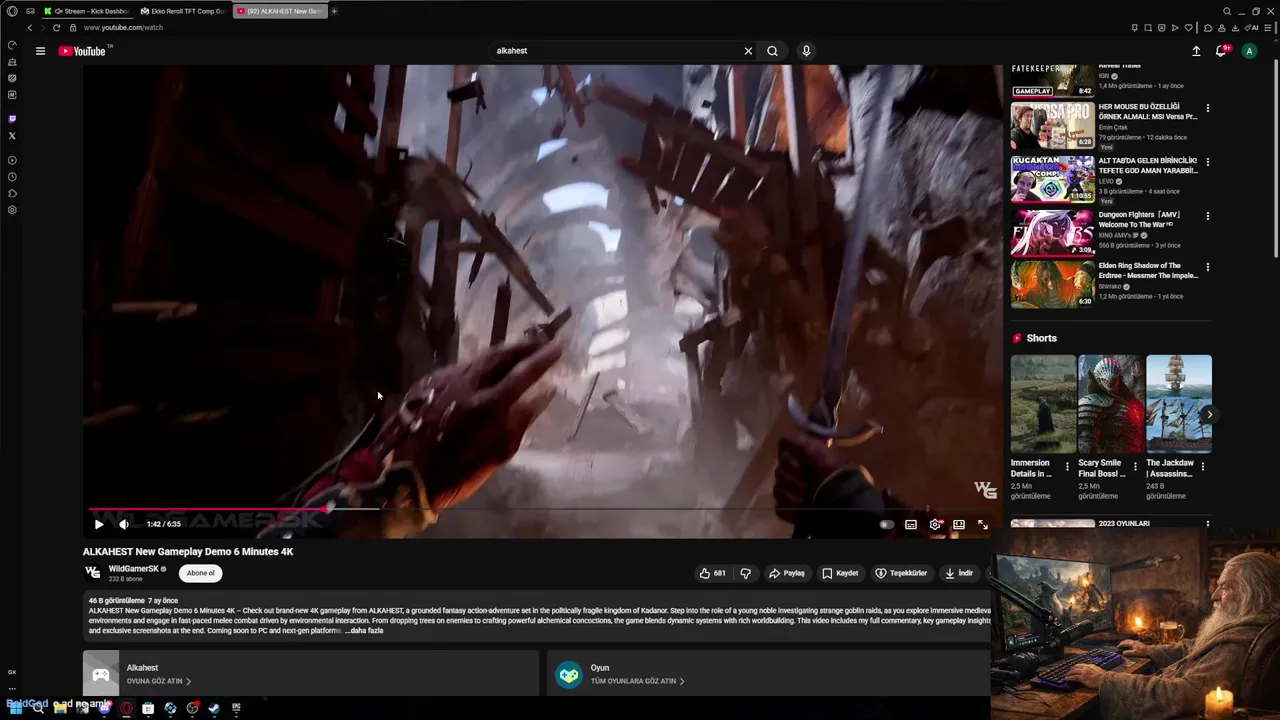The height and width of the screenshot is (720, 1280).
Task: Open the sidebar player icon
Action: click(x=12, y=160)
